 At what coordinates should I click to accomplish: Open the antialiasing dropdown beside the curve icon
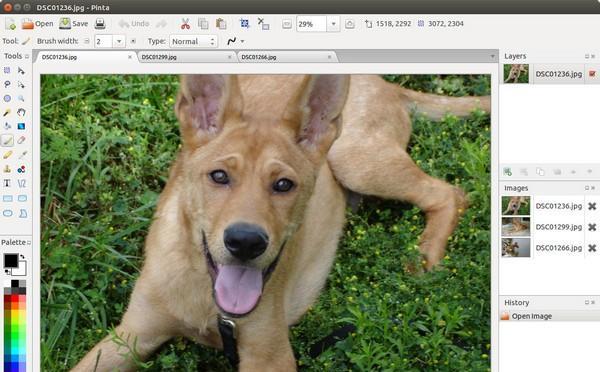click(x=242, y=41)
